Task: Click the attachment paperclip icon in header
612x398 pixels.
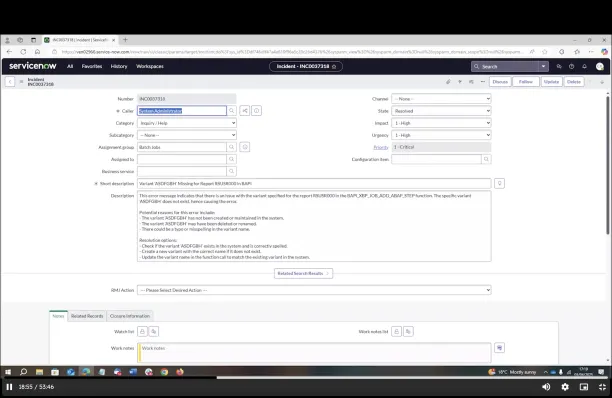Action: click(448, 82)
